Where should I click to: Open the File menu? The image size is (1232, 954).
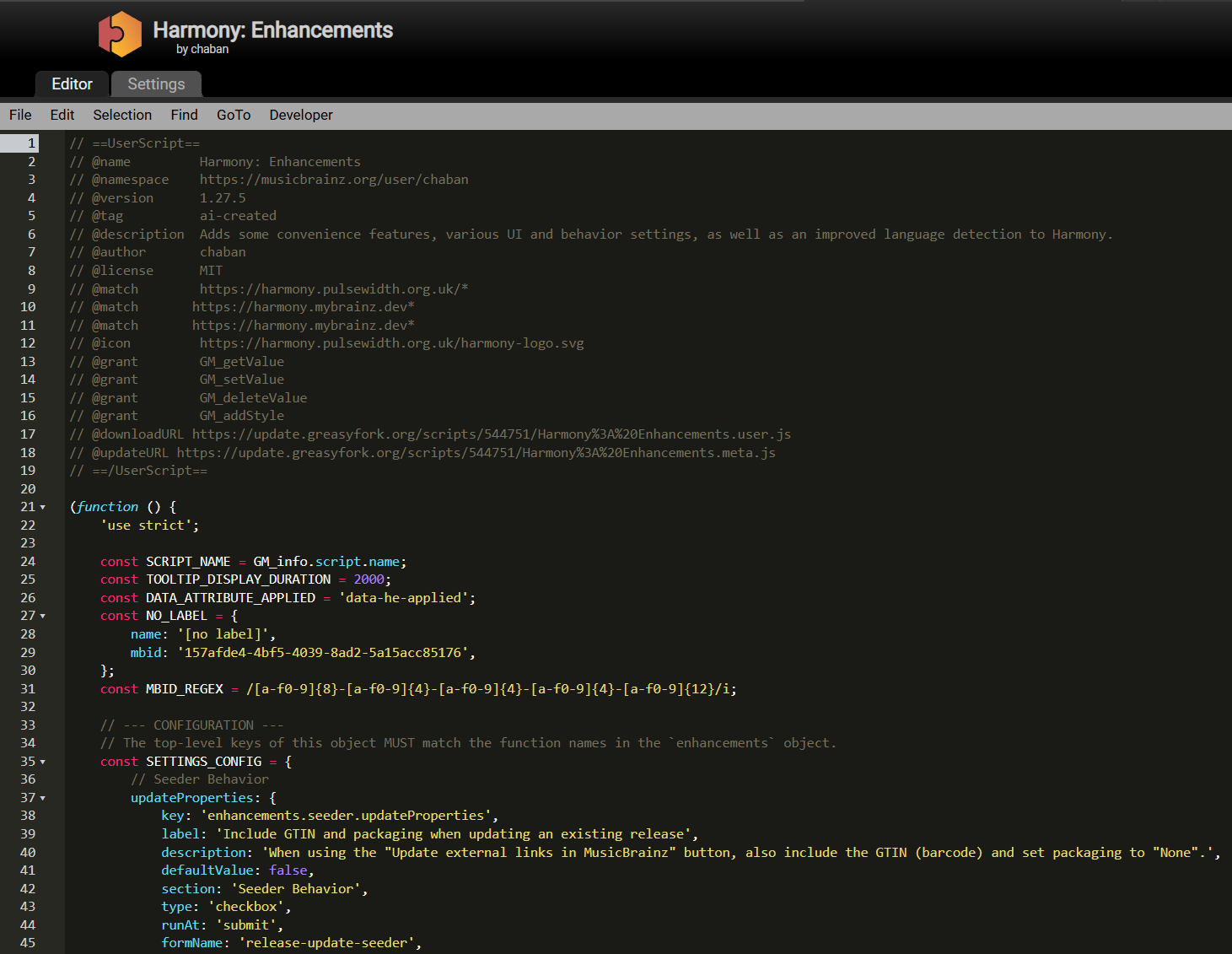pos(20,115)
